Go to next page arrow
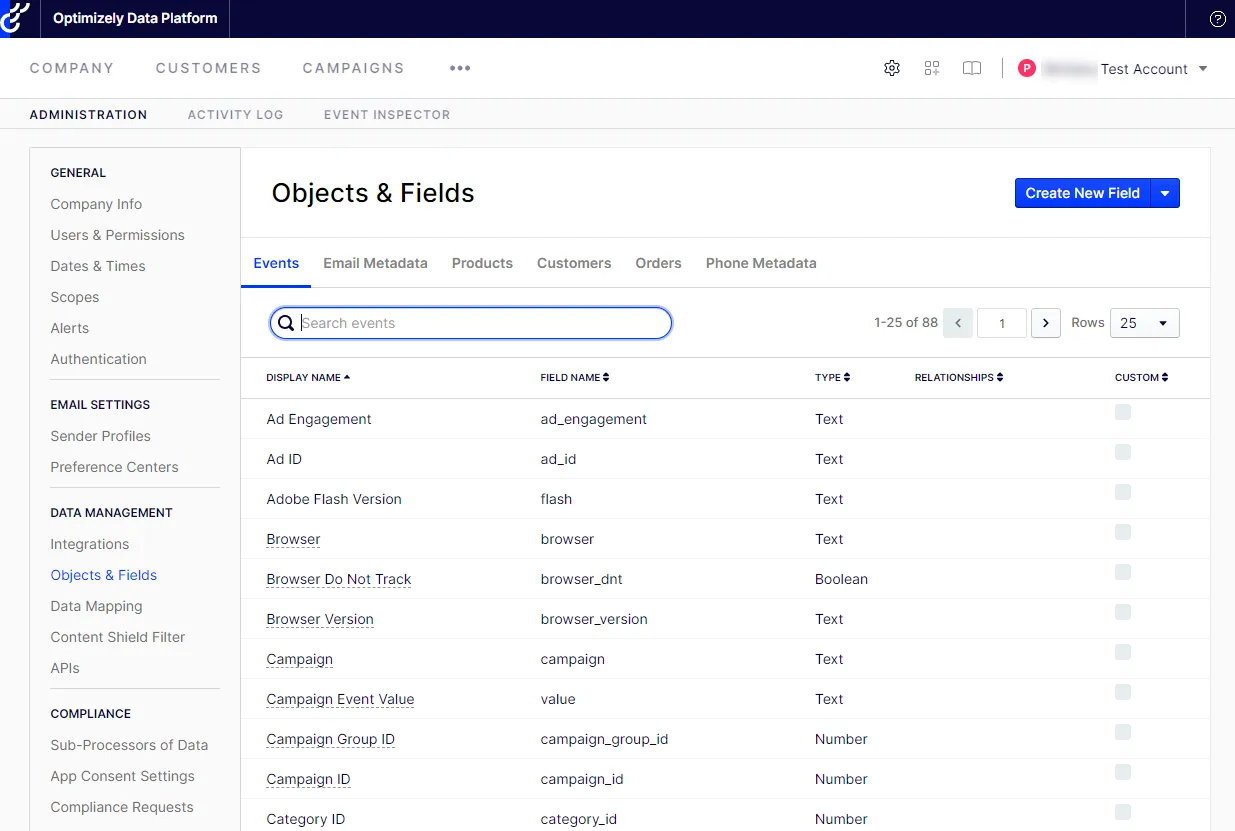This screenshot has width=1235, height=831. pyautogui.click(x=1046, y=323)
